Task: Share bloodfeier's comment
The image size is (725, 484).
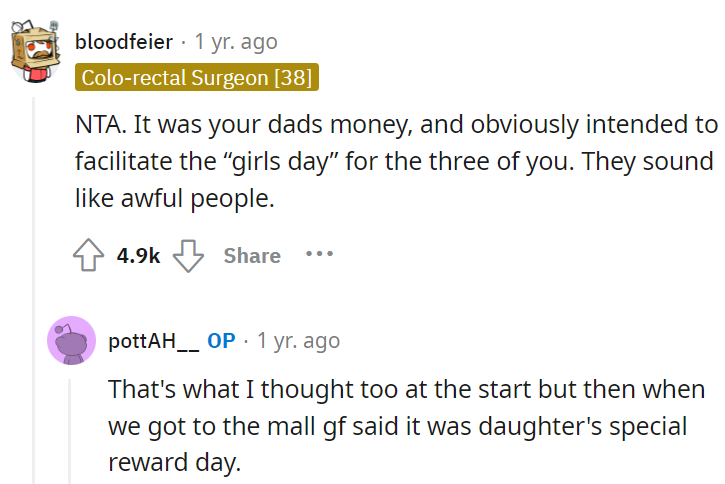Action: click(x=252, y=256)
